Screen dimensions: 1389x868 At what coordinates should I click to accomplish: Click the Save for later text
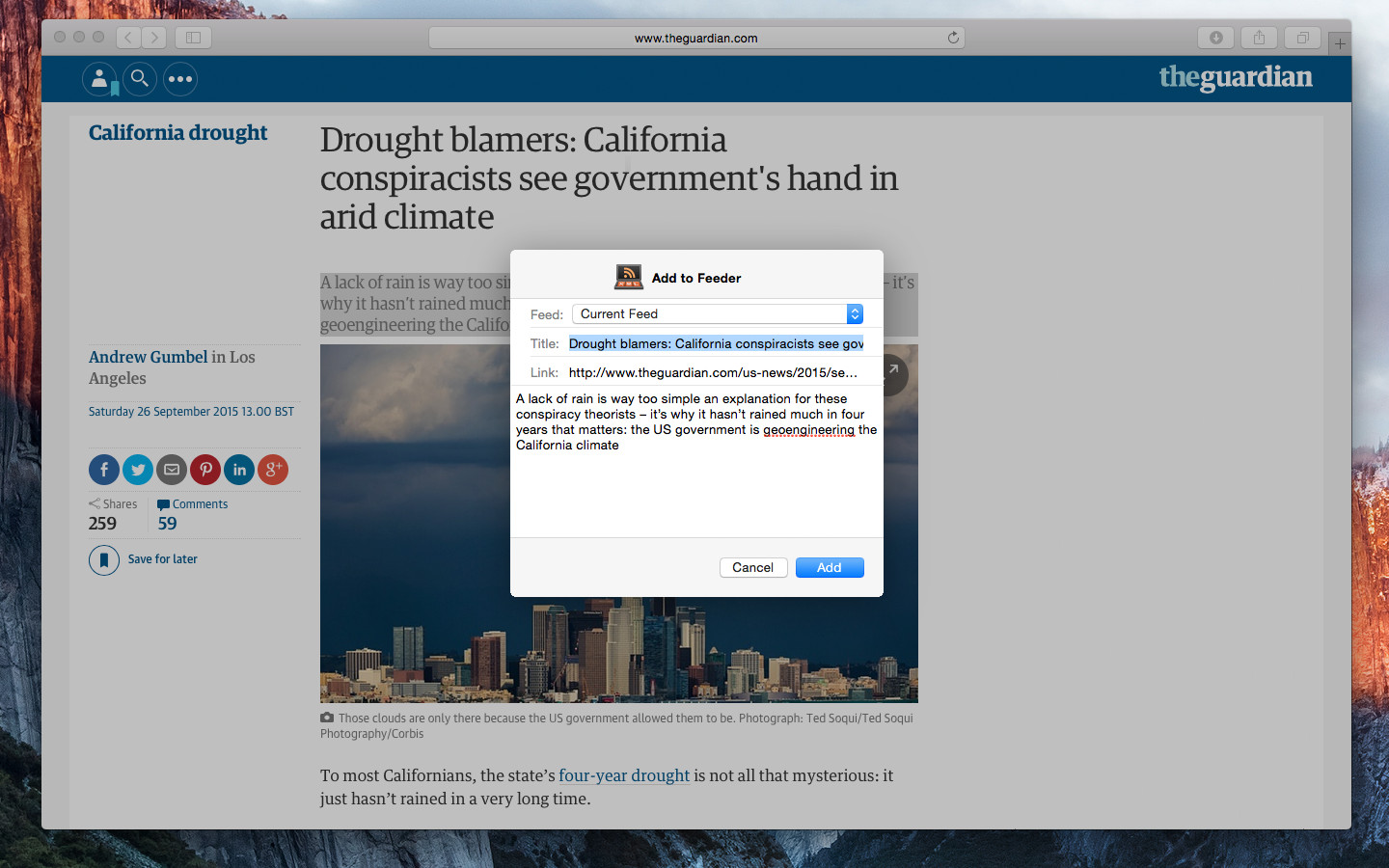(x=163, y=559)
